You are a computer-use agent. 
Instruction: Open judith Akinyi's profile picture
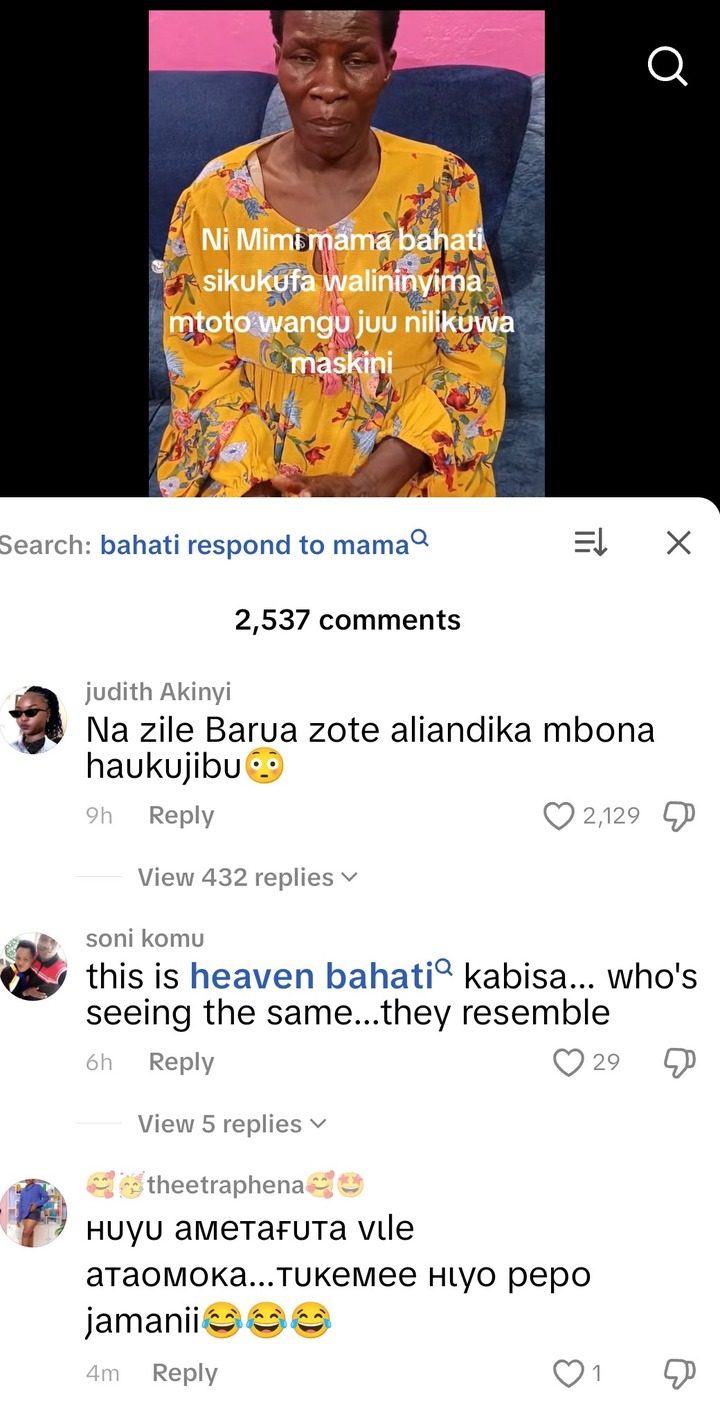(x=34, y=720)
